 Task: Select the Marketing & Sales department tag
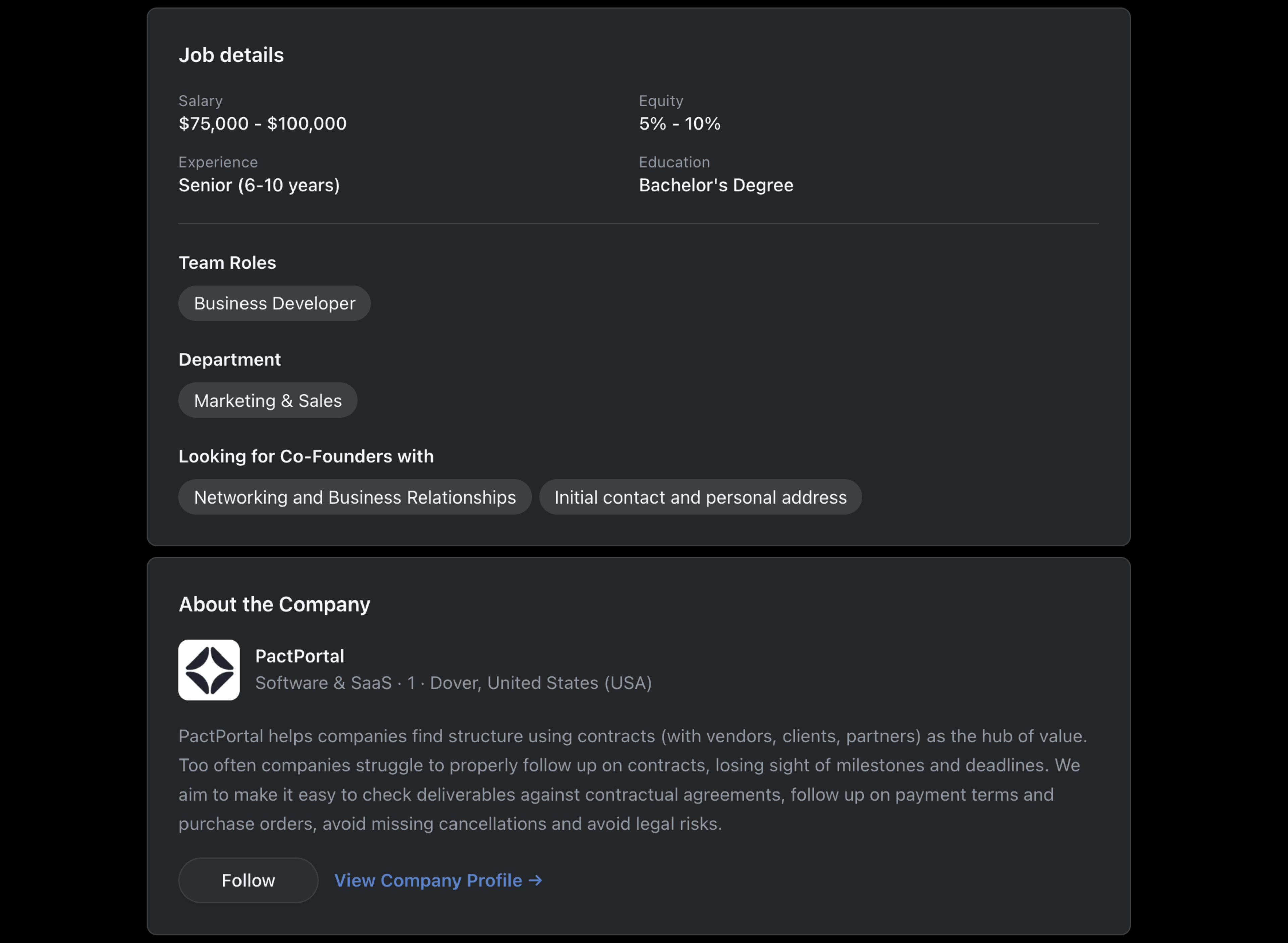(268, 400)
